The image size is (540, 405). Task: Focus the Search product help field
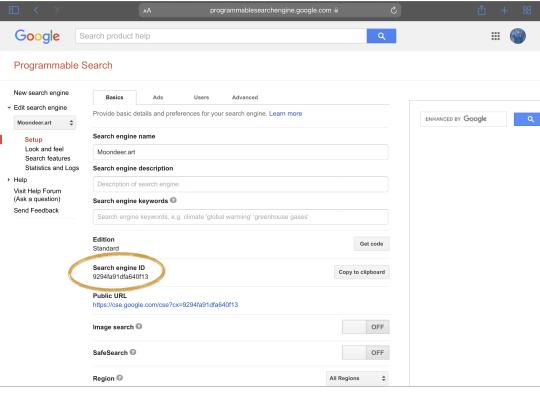pos(221,36)
